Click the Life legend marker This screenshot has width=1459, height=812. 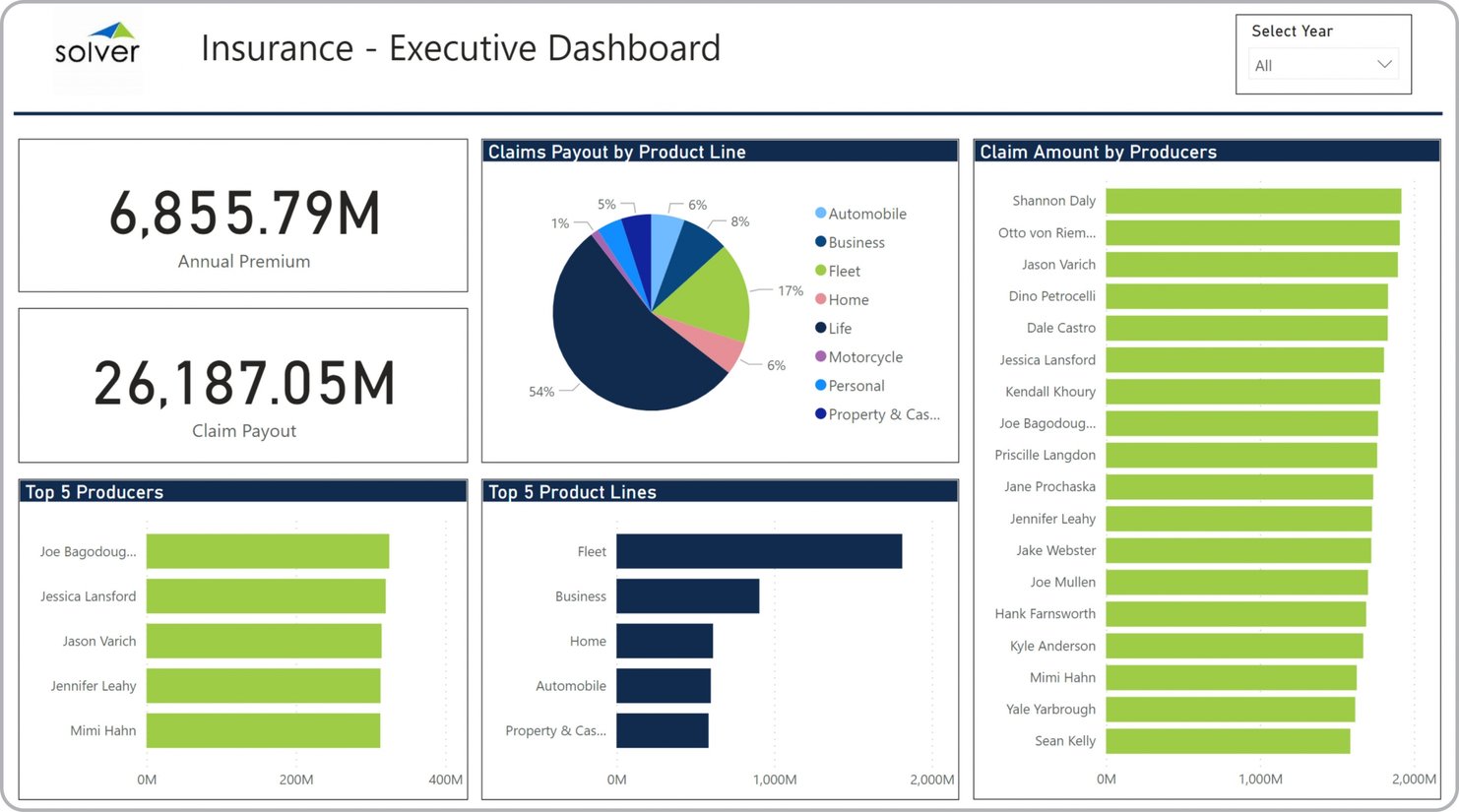(x=819, y=328)
